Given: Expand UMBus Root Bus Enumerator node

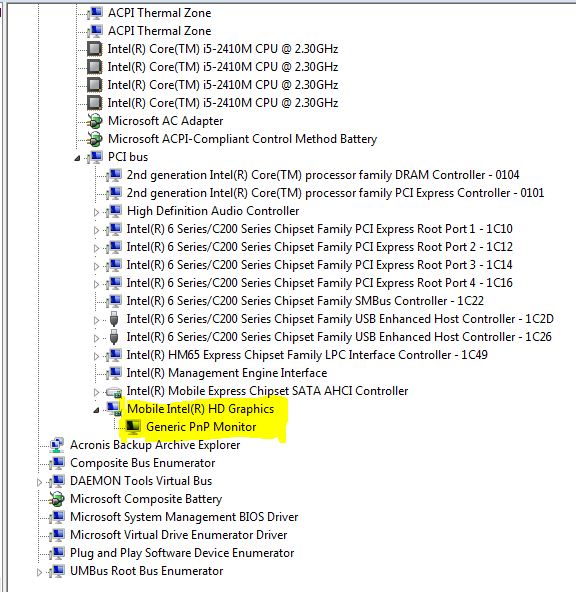Looking at the screenshot, I should click(39, 572).
